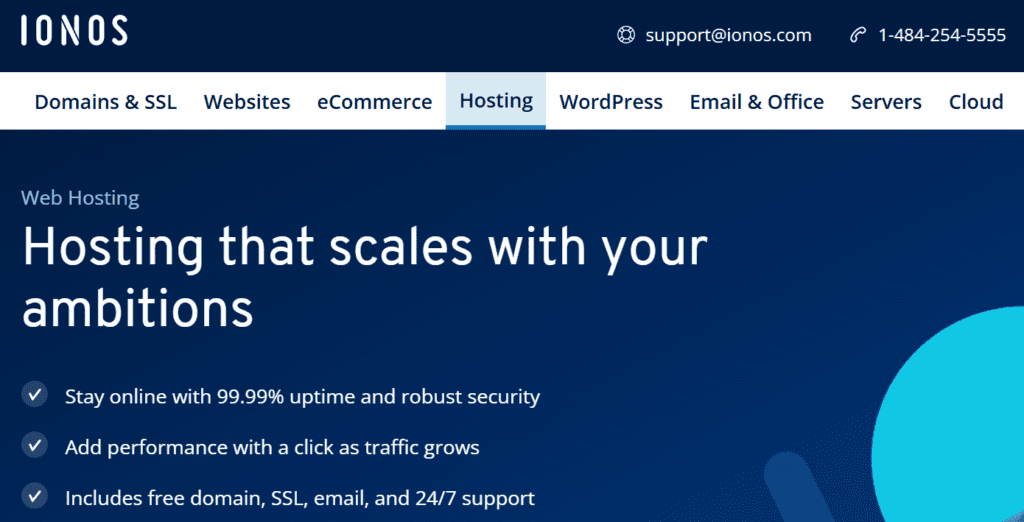
Task: Click the phone handset icon
Action: click(x=857, y=35)
